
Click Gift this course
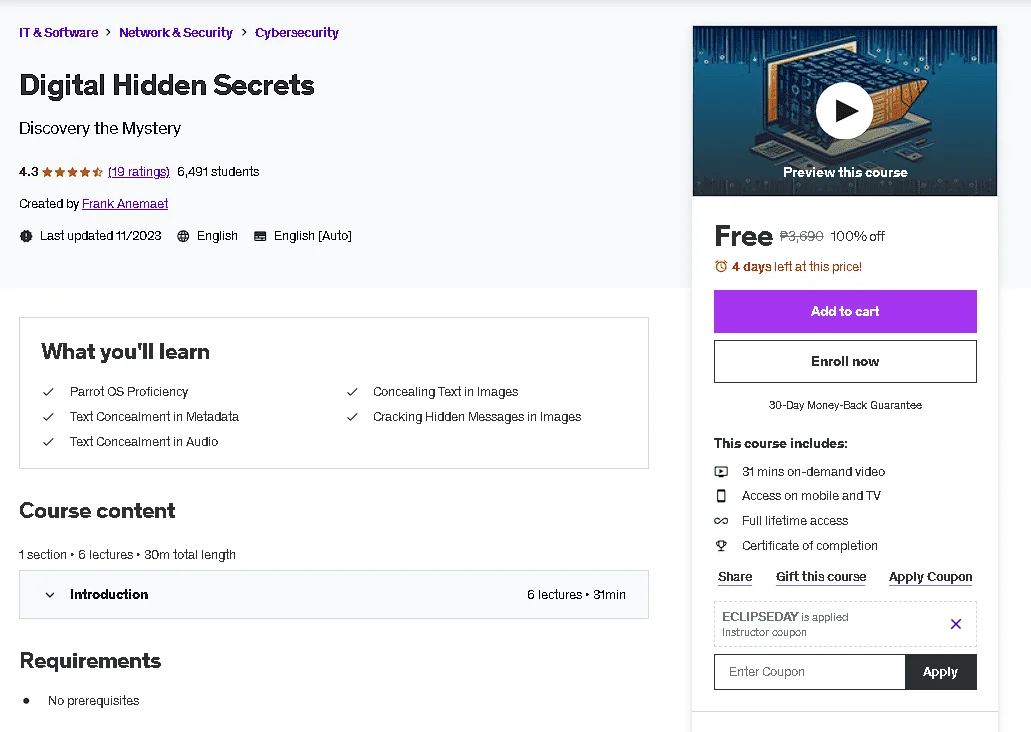[821, 577]
